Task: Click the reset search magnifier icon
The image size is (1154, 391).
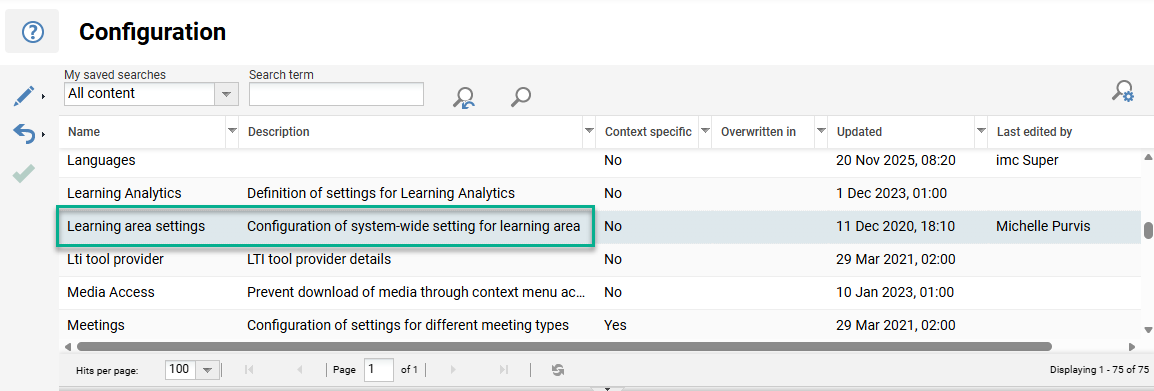Action: pyautogui.click(x=464, y=97)
